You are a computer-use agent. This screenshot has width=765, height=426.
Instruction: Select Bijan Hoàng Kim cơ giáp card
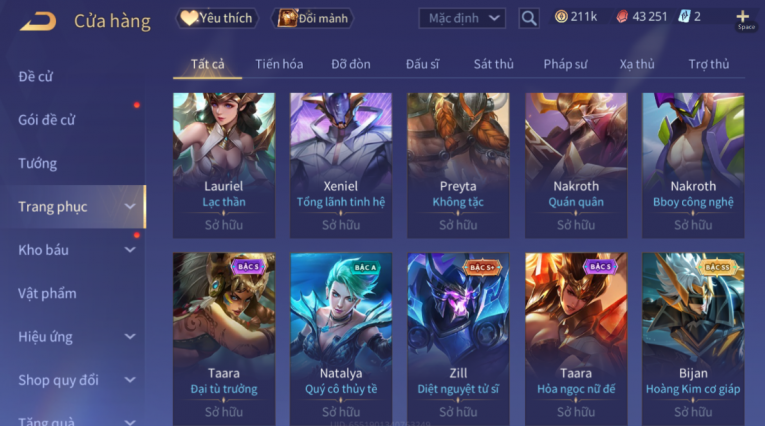[x=693, y=338]
